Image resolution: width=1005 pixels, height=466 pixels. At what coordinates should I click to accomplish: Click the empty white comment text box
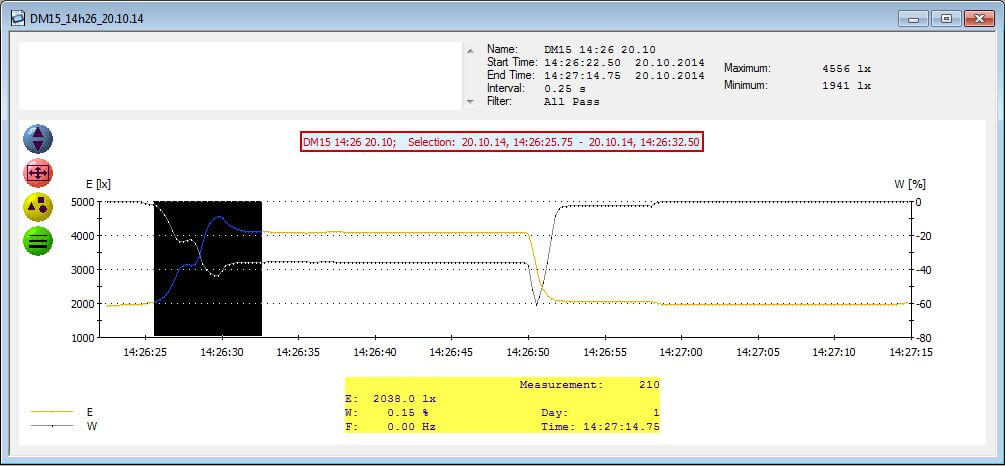240,75
